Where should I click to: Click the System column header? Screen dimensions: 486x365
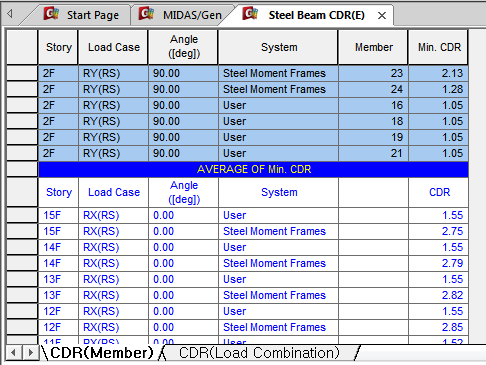point(279,47)
